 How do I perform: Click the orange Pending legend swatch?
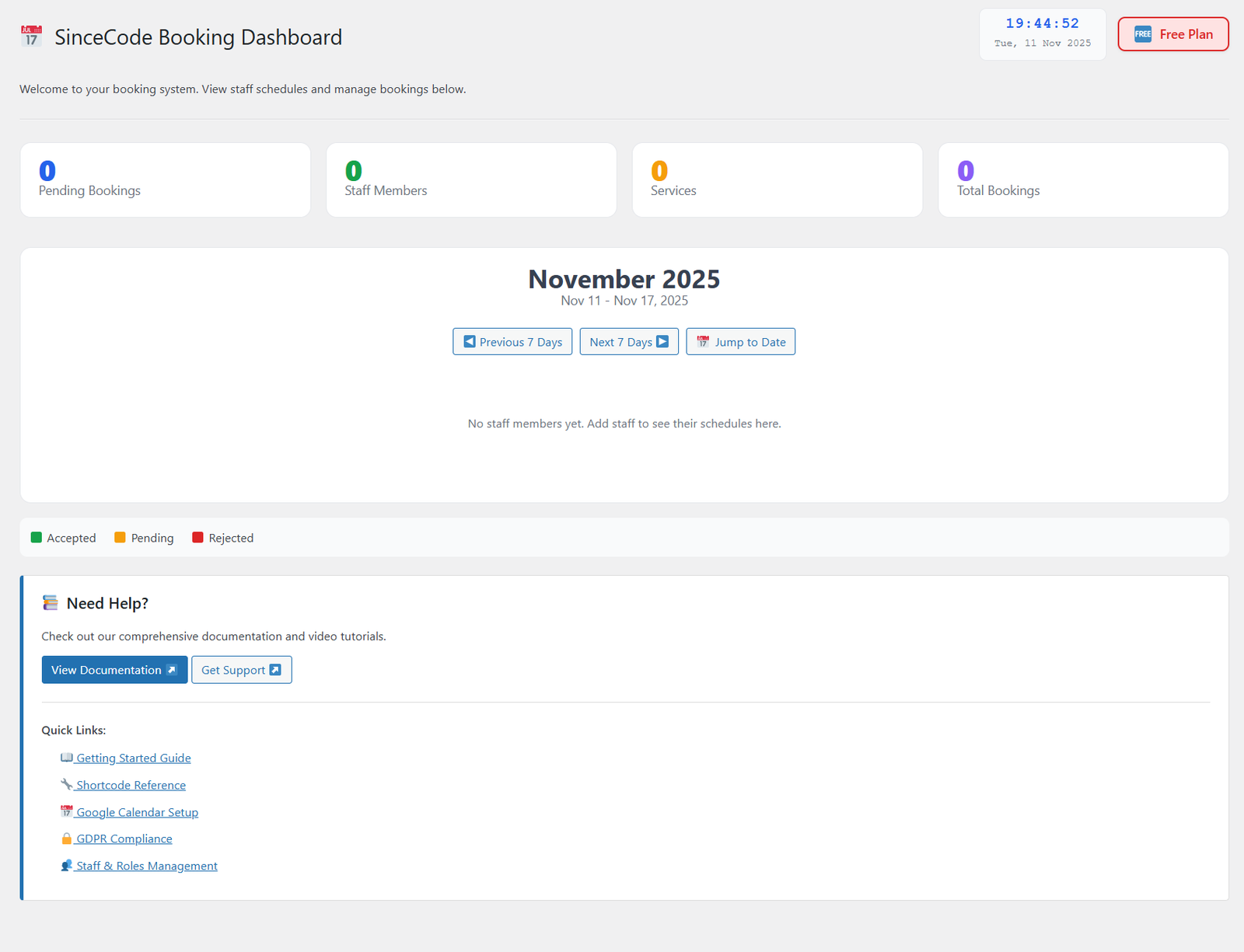point(121,537)
